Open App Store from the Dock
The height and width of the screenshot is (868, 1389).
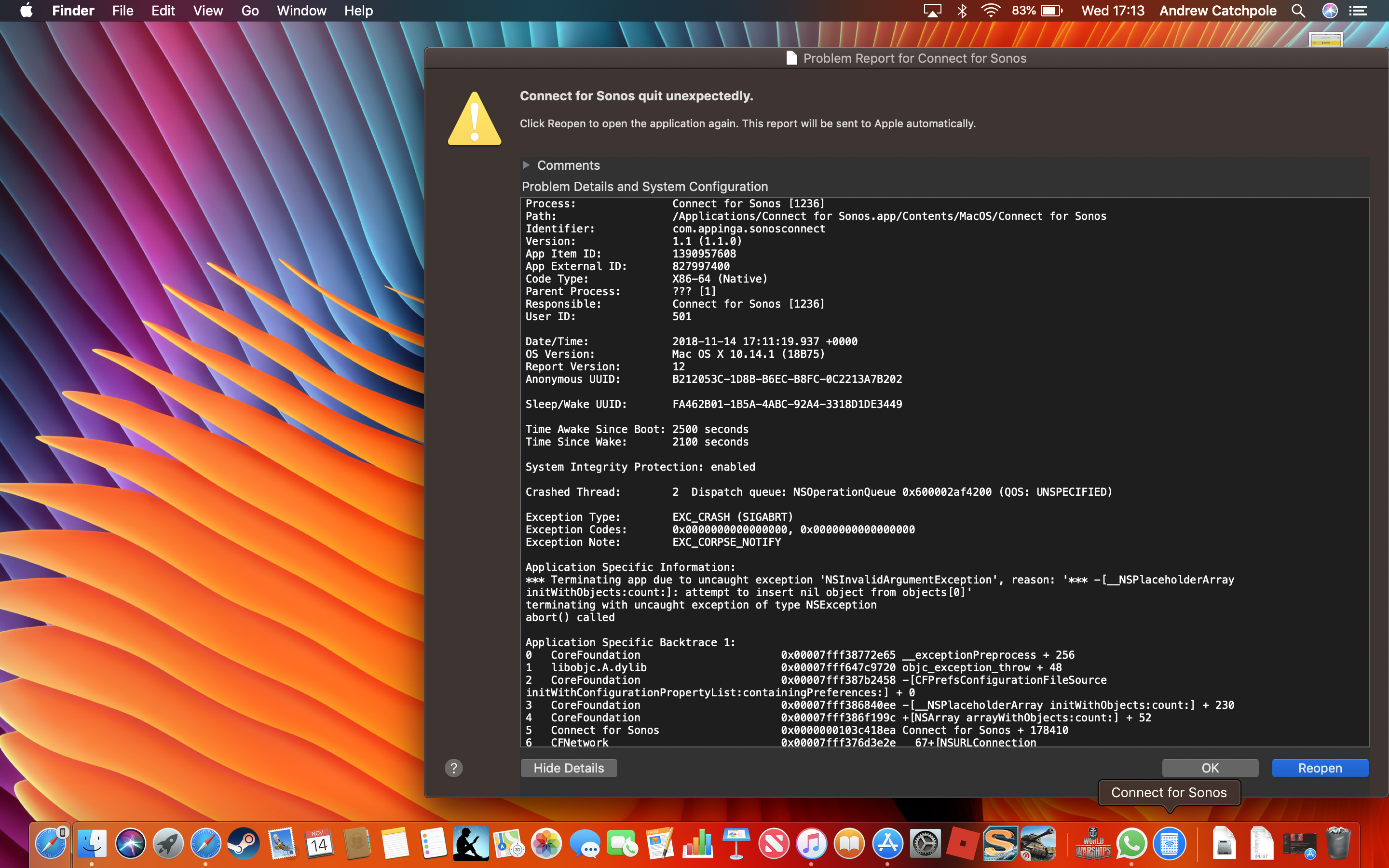click(887, 844)
